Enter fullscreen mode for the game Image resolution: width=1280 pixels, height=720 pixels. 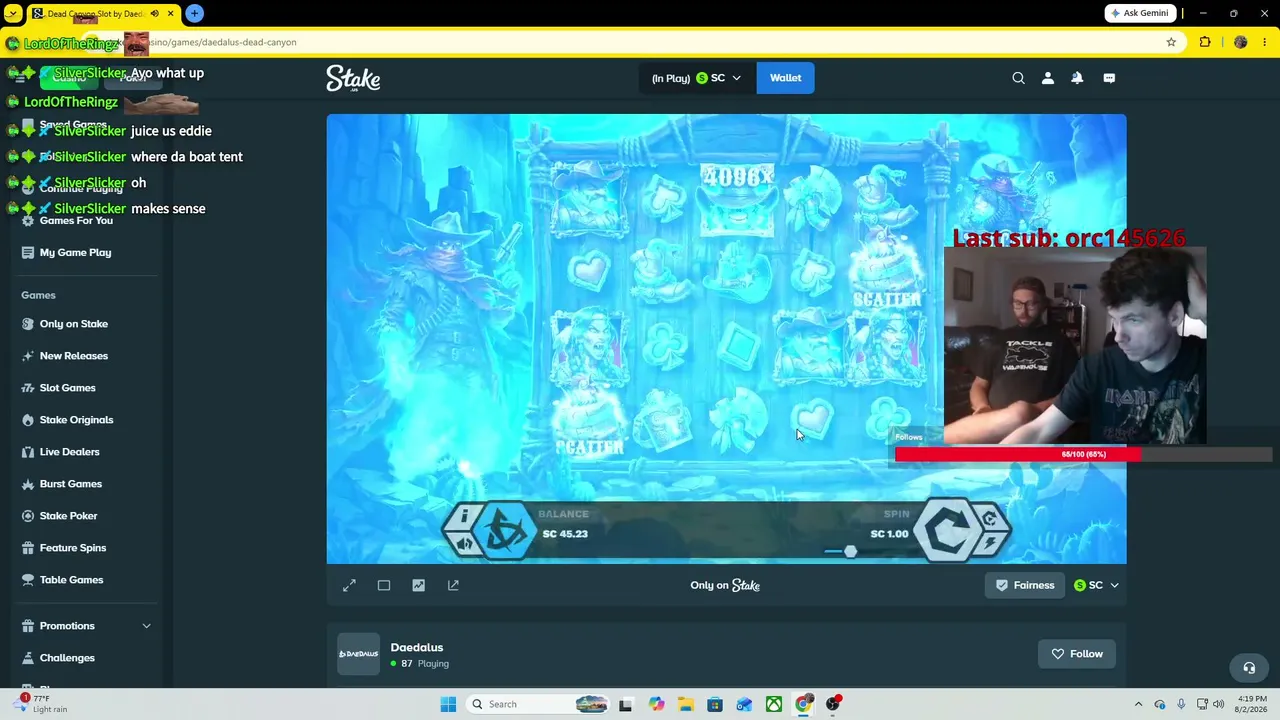point(349,585)
